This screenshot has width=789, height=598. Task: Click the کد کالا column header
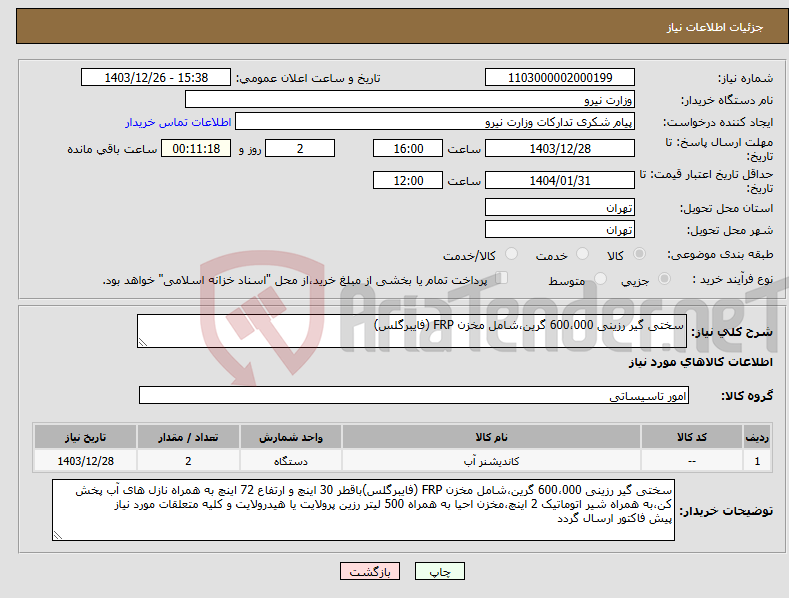[691, 437]
